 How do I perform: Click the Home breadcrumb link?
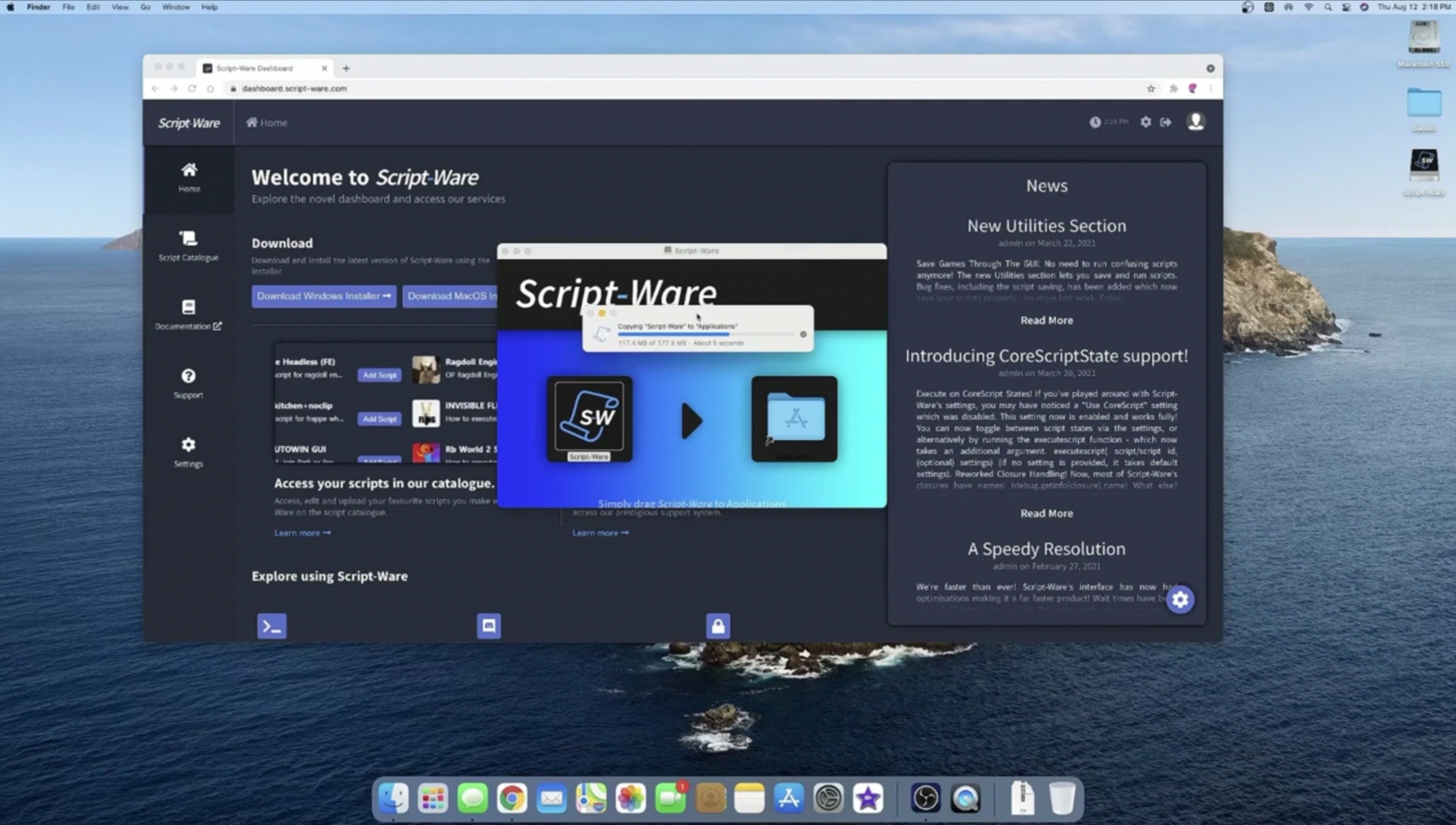coord(267,122)
